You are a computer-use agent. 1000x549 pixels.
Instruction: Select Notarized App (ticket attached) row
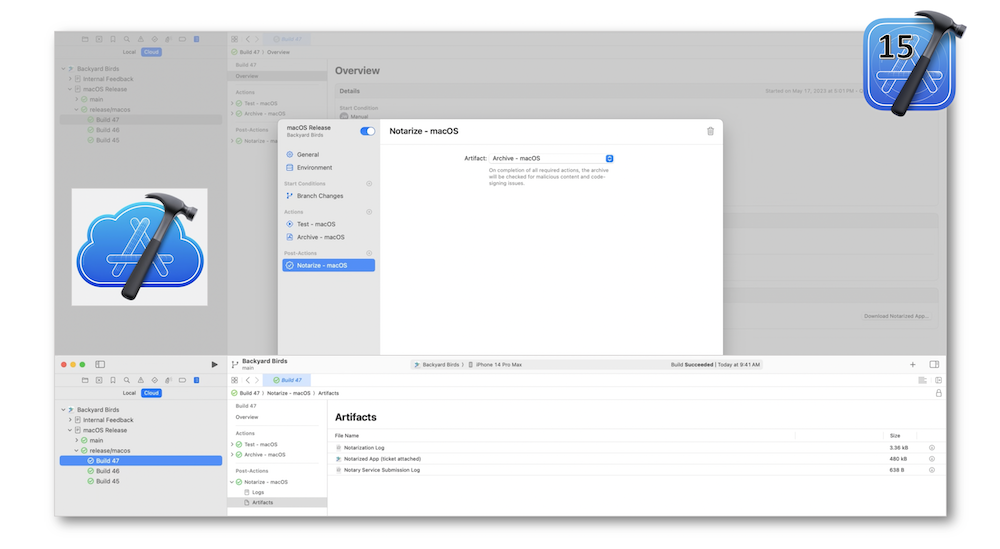point(635,459)
